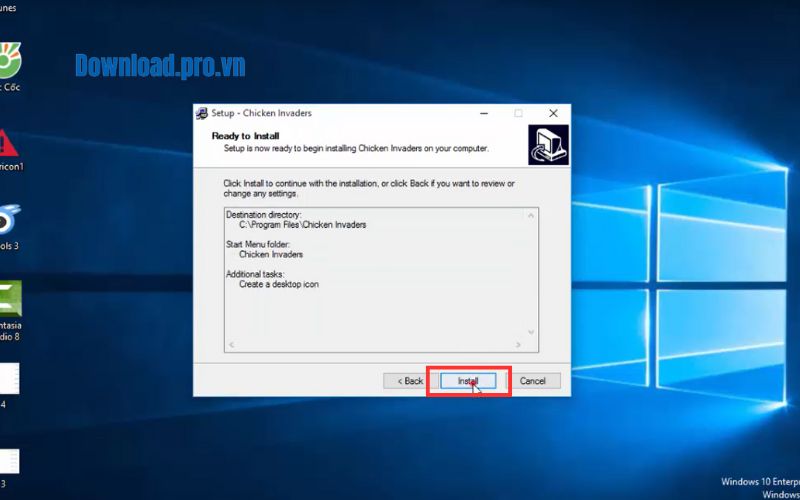The image size is (800, 500).
Task: Select the Coc Coc browser desktop icon
Action: [9, 67]
